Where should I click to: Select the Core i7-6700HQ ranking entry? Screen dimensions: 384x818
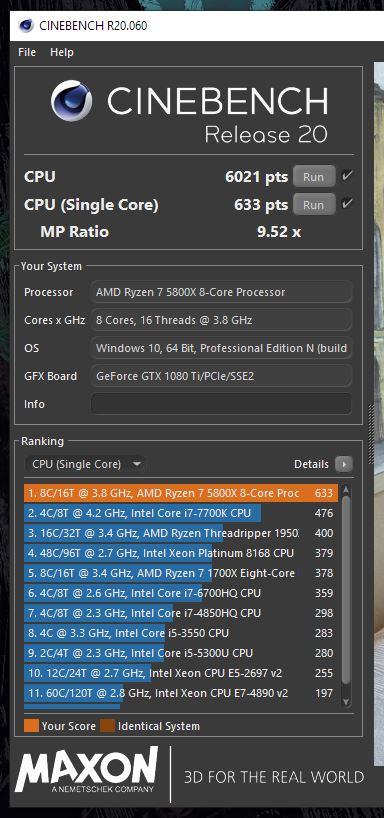coord(181,593)
